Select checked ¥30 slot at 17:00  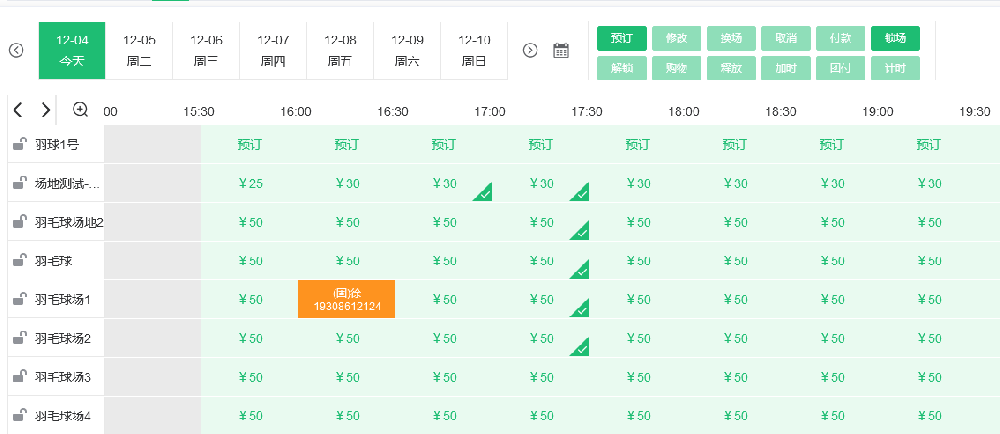pyautogui.click(x=541, y=184)
